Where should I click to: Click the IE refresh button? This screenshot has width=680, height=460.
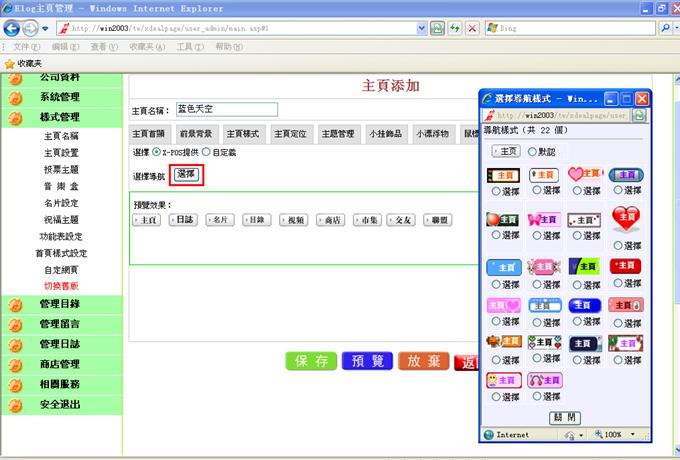[455, 28]
